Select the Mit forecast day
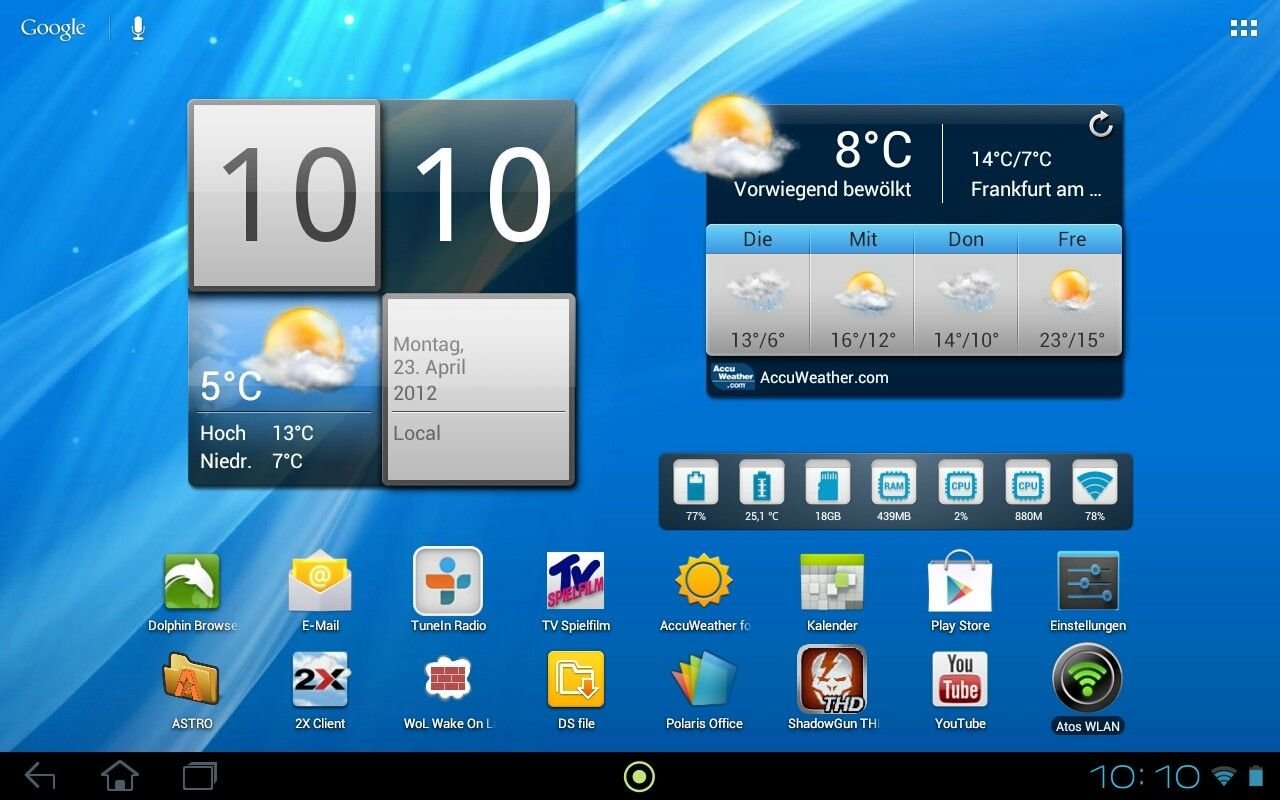Viewport: 1280px width, 800px height. [x=863, y=290]
